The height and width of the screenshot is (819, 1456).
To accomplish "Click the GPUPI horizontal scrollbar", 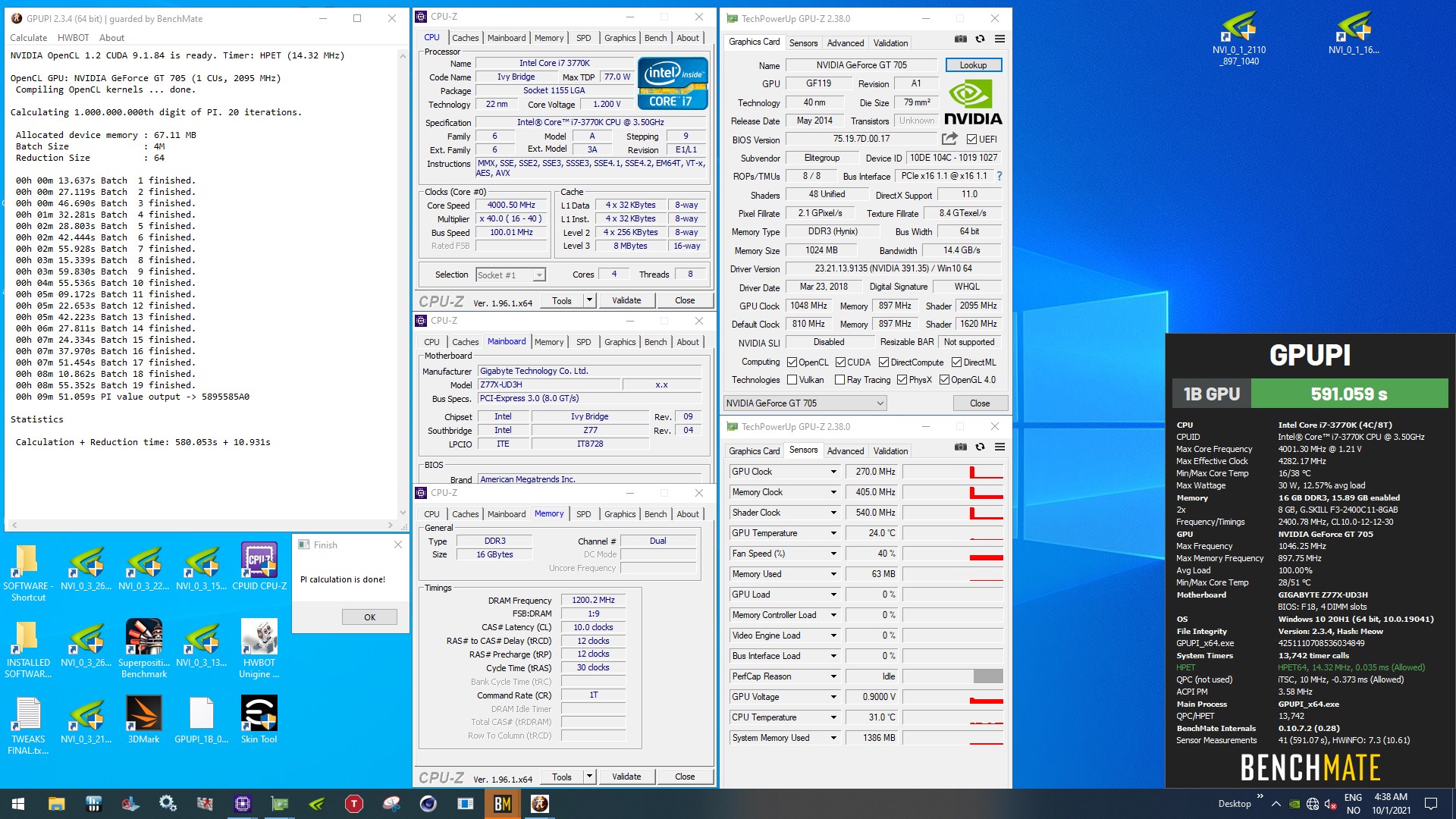I will click(x=202, y=525).
